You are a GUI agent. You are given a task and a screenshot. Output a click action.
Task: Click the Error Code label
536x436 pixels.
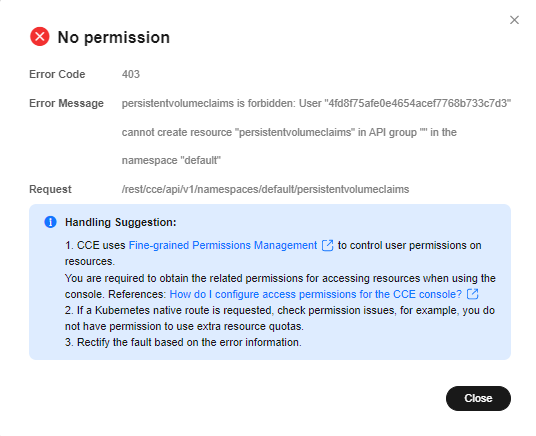point(57,74)
